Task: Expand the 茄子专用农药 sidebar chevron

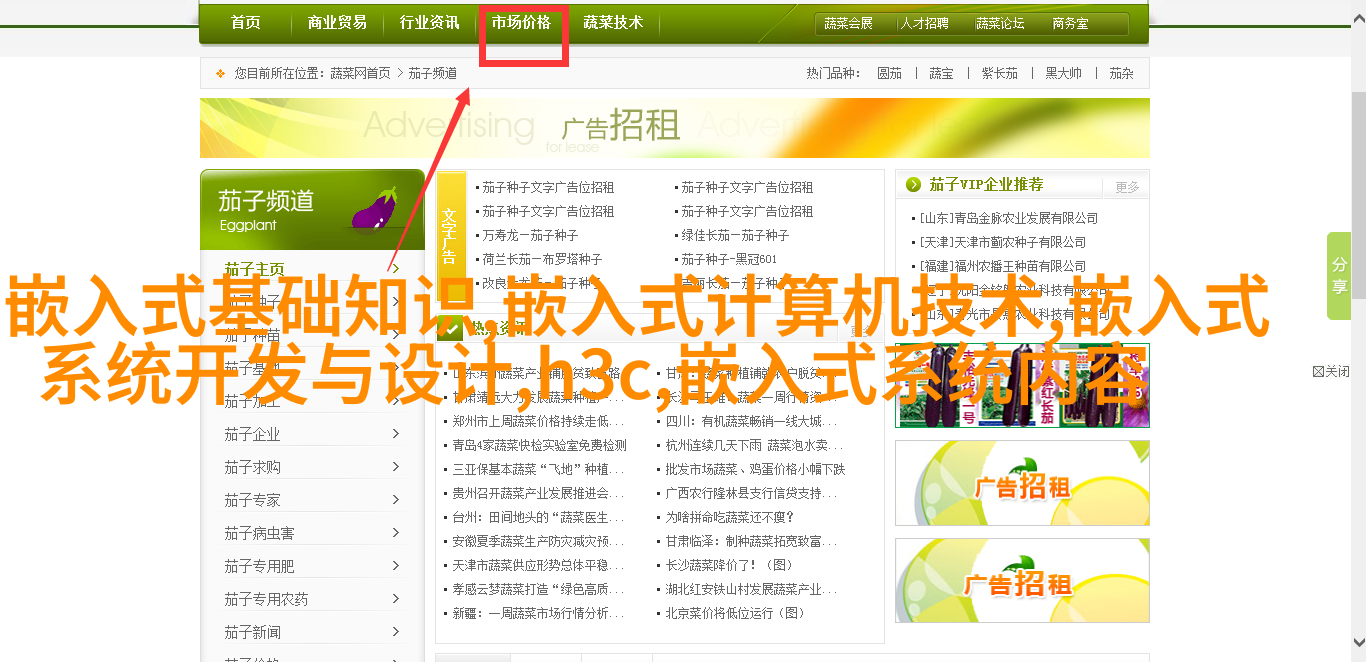Action: (396, 598)
